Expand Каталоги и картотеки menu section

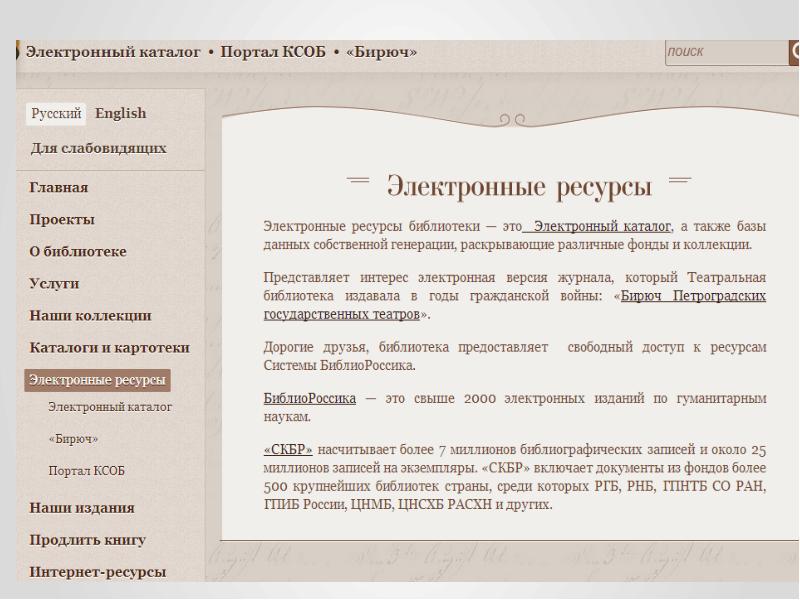tap(110, 347)
